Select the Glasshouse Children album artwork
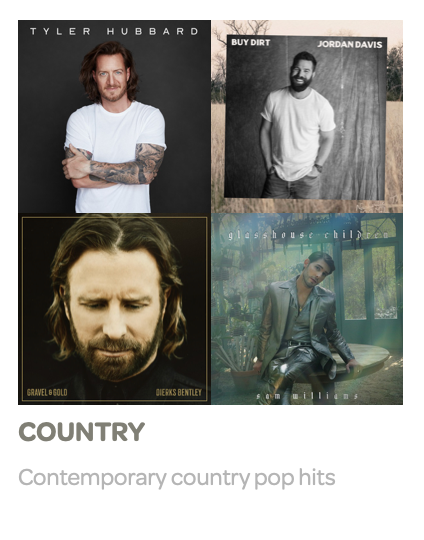This screenshot has width=424, height=540. [x=307, y=309]
